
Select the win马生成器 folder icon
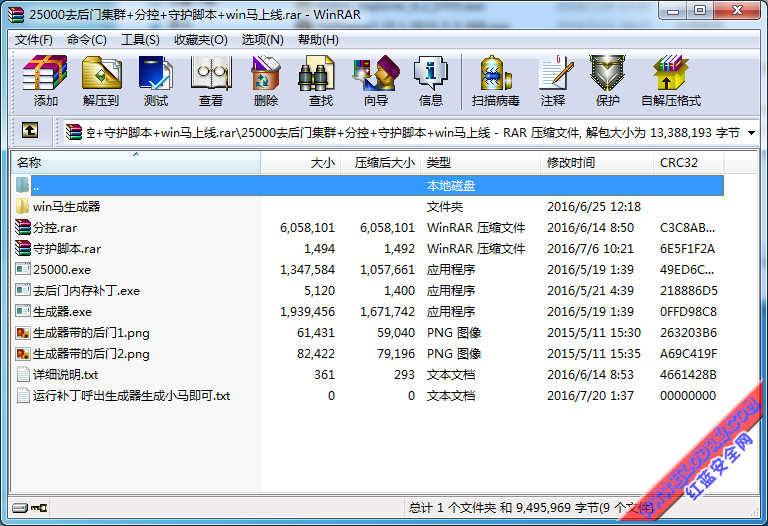22,206
